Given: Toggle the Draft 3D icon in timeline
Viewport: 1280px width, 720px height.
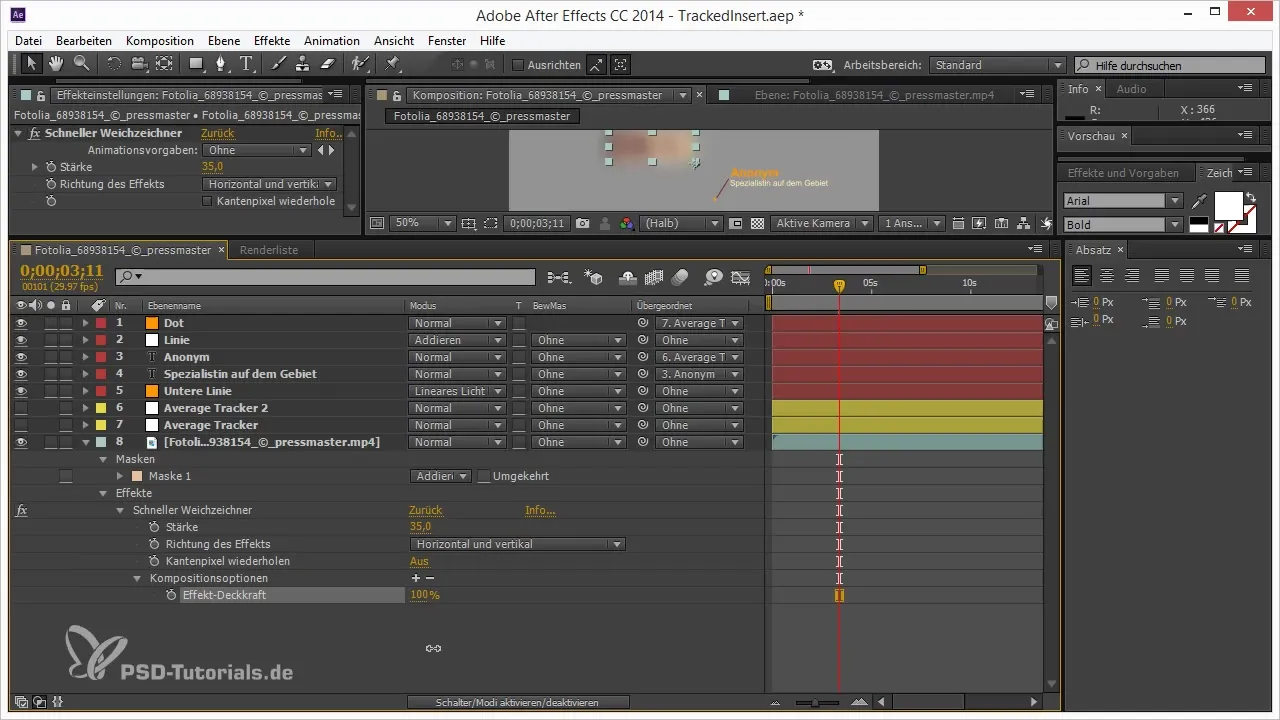Looking at the screenshot, I should (x=594, y=277).
